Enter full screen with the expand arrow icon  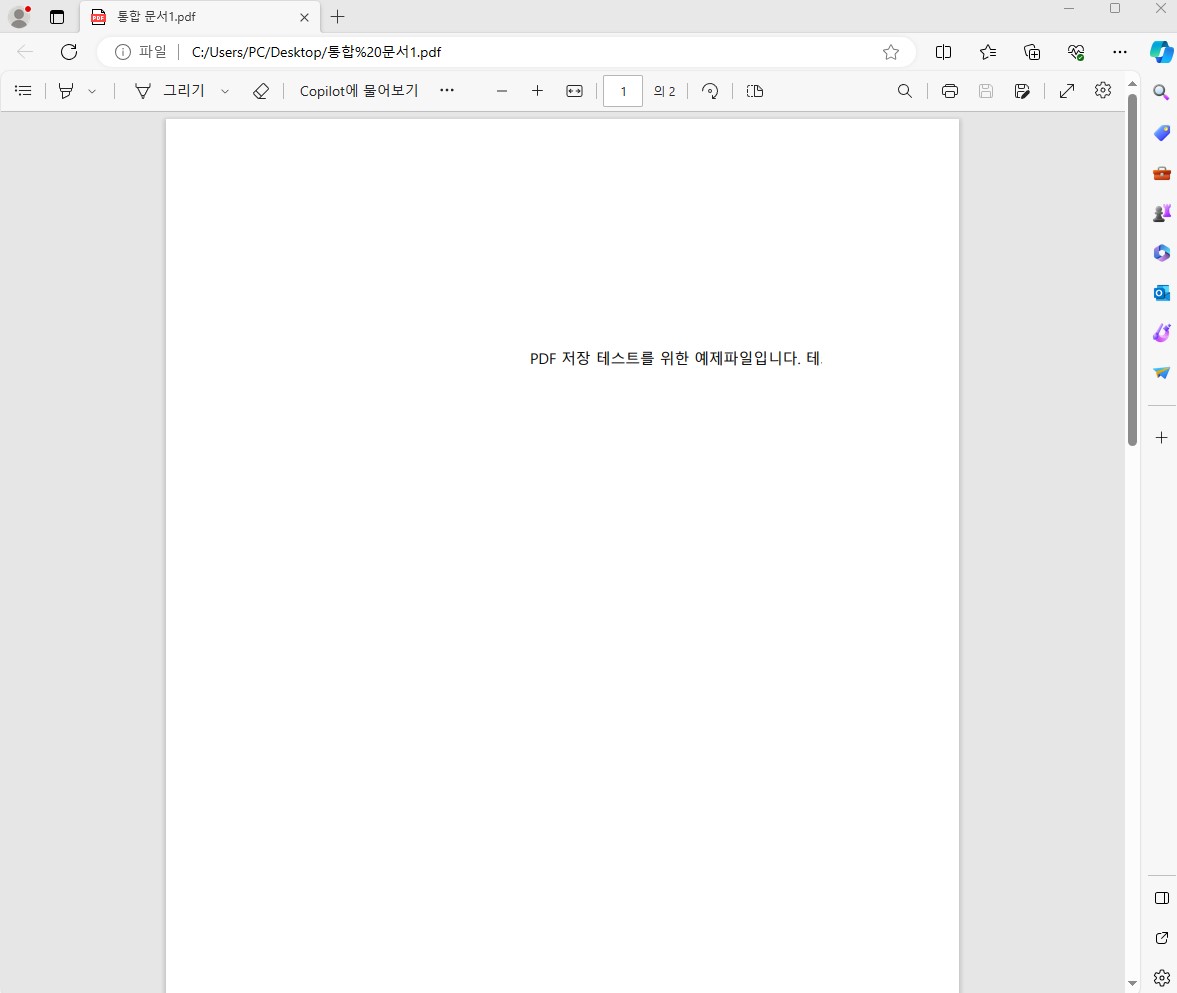tap(1067, 91)
